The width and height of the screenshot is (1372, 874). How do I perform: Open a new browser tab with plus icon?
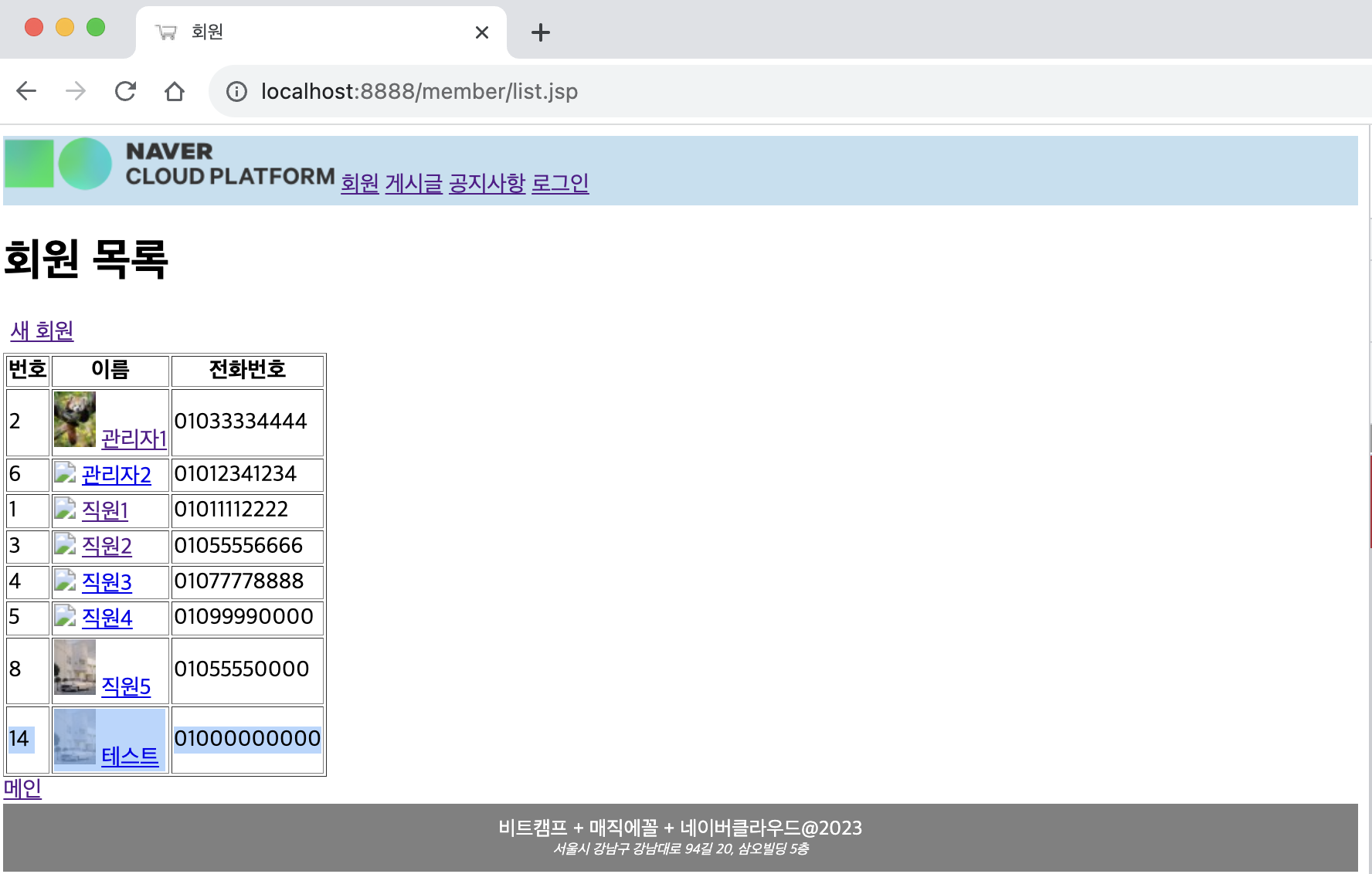coord(541,32)
